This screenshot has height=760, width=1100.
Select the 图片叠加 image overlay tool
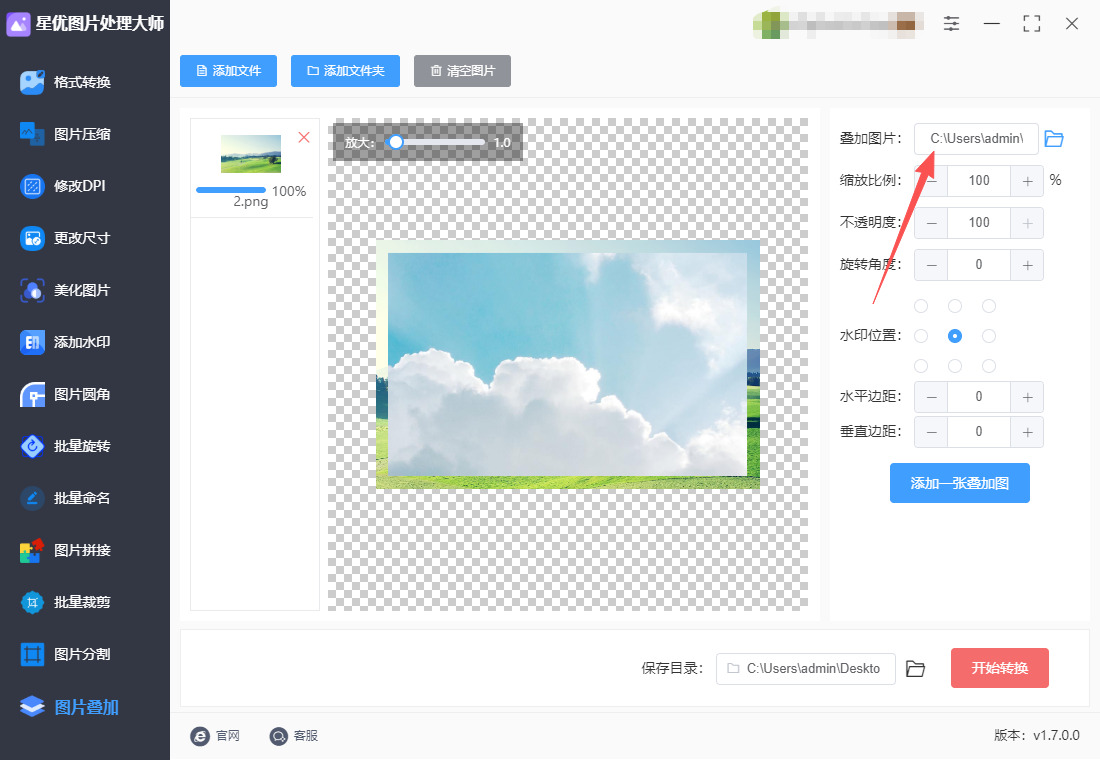[70, 707]
